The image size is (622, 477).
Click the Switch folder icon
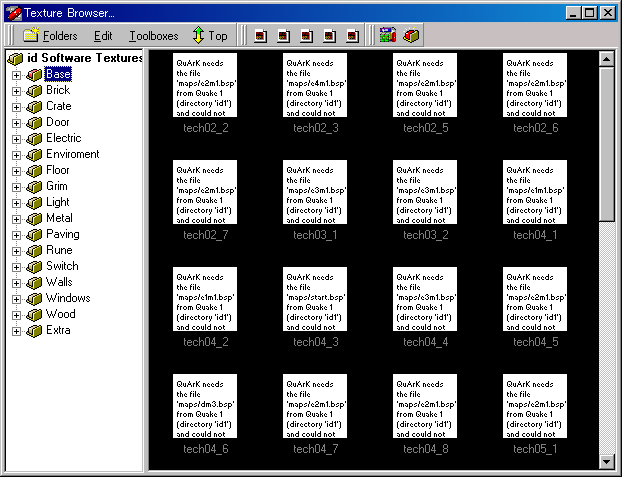[x=34, y=267]
